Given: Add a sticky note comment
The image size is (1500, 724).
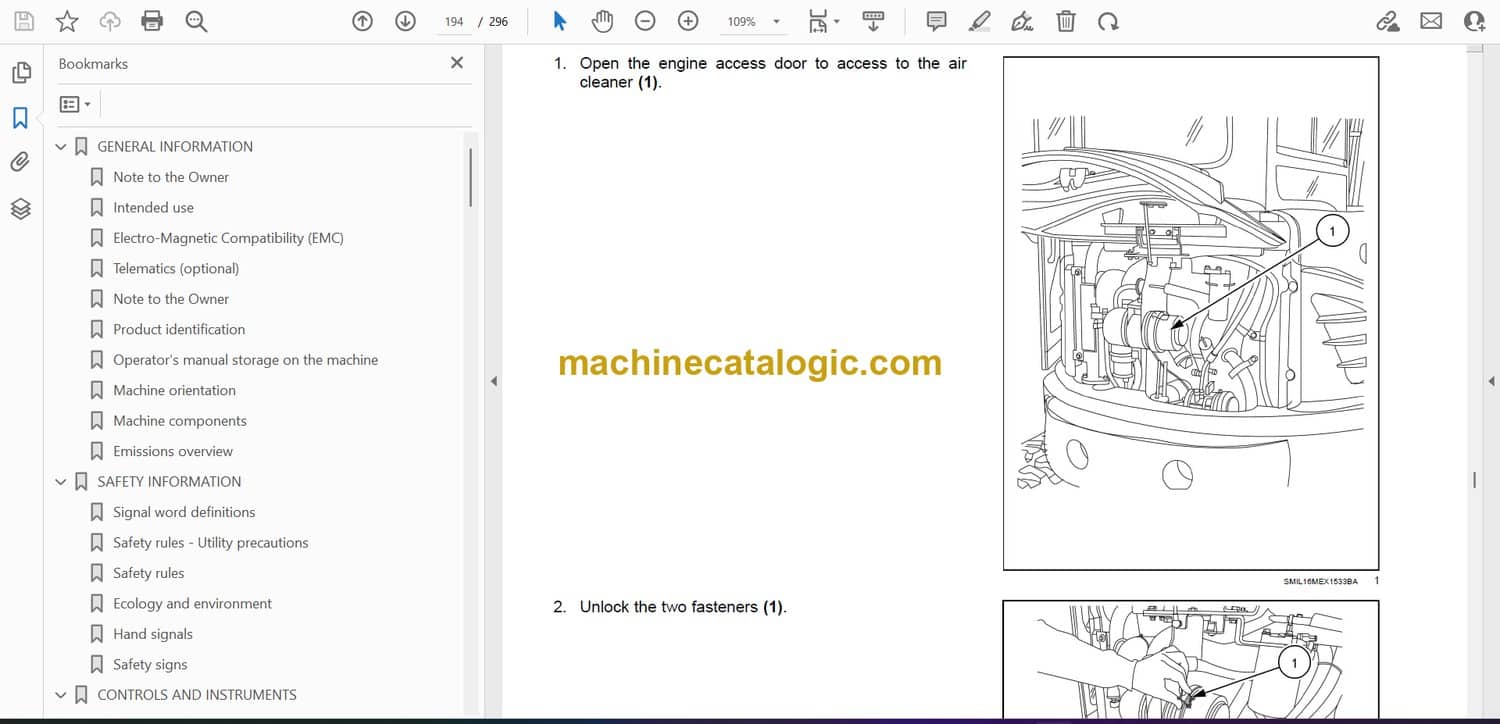Looking at the screenshot, I should (x=936, y=21).
